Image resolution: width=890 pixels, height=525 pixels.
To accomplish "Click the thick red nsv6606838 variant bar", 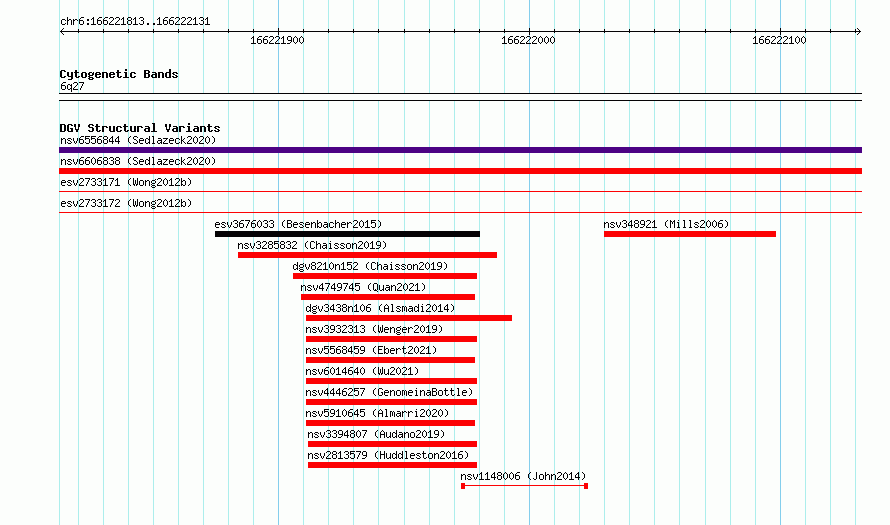I will (x=460, y=171).
